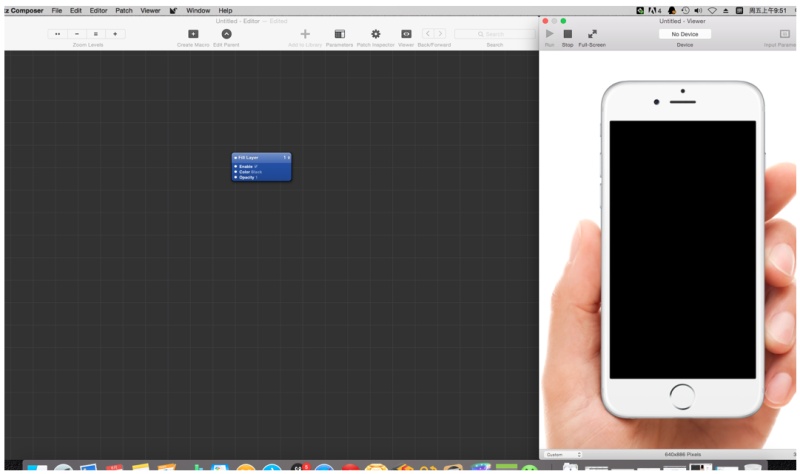Screen dimensions: 800x474
Task: Click the three-line zoom level button
Action: (95, 34)
